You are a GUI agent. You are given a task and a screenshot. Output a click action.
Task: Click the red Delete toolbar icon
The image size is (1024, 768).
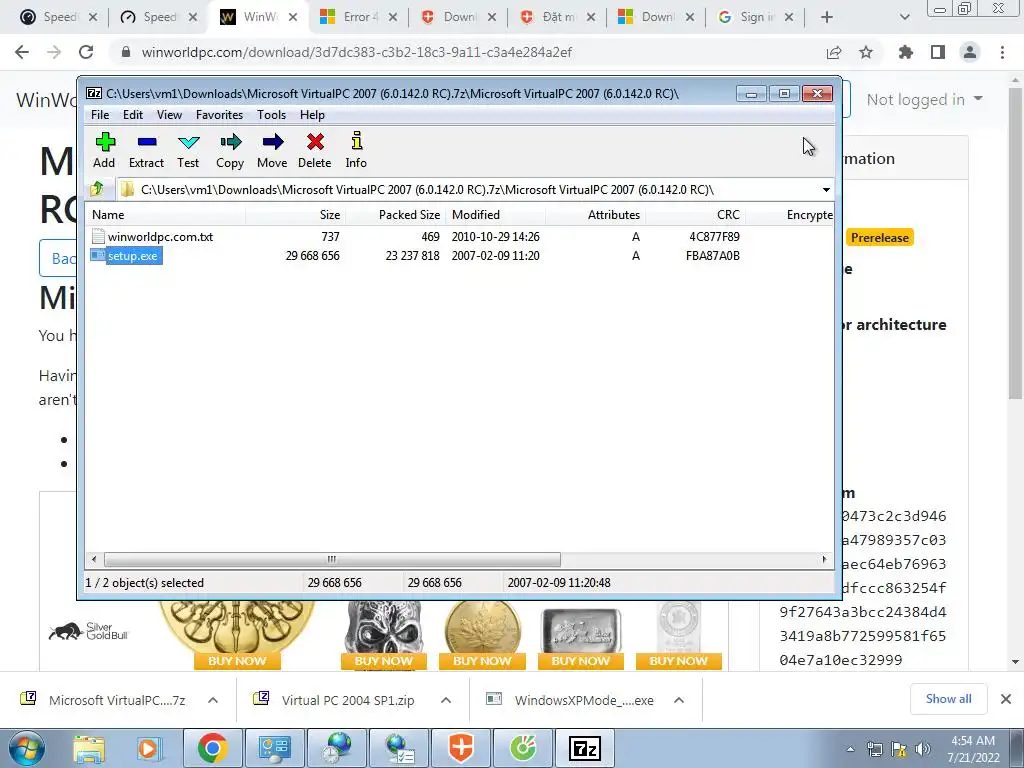pos(315,150)
